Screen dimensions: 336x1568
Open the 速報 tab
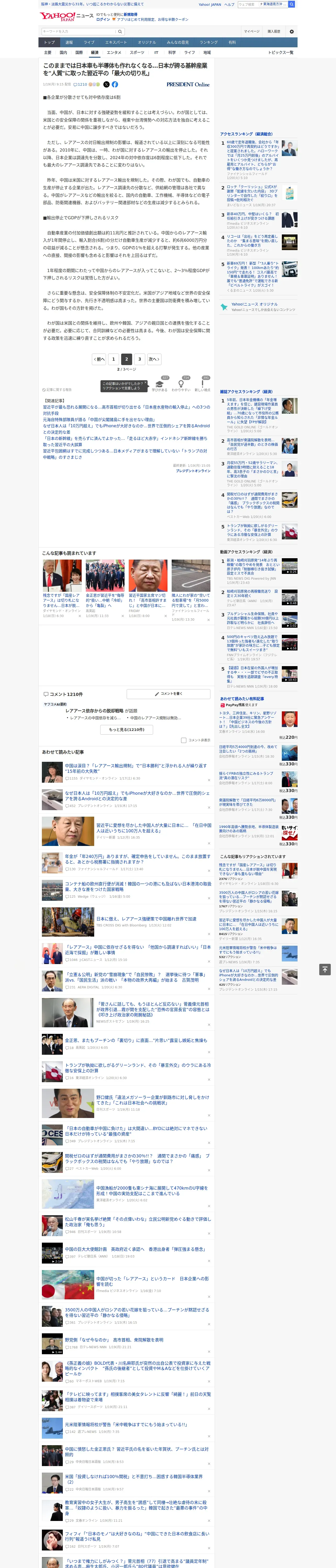click(x=69, y=43)
